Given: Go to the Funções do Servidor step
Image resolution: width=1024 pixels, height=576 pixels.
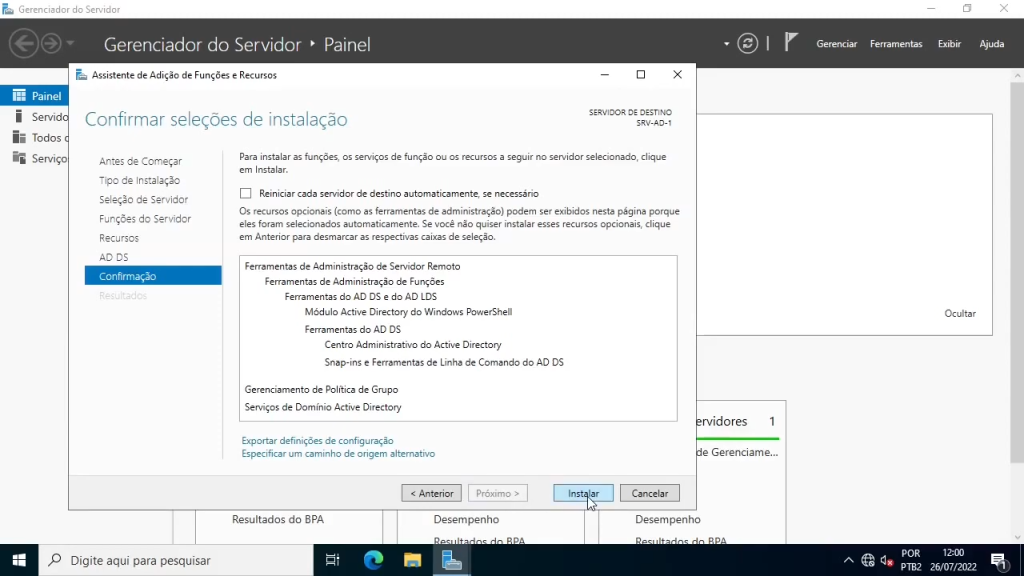Looking at the screenshot, I should 145,219.
